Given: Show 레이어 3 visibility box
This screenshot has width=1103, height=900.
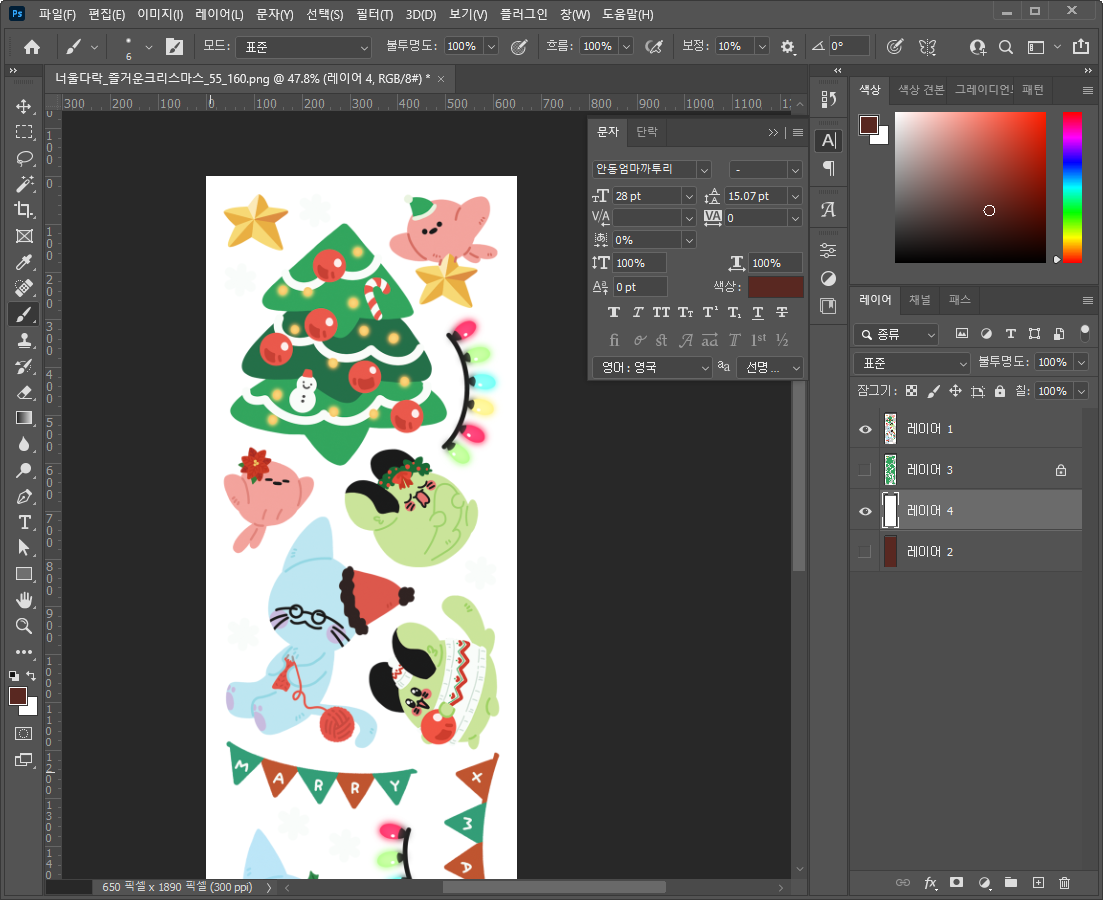Looking at the screenshot, I should click(865, 470).
